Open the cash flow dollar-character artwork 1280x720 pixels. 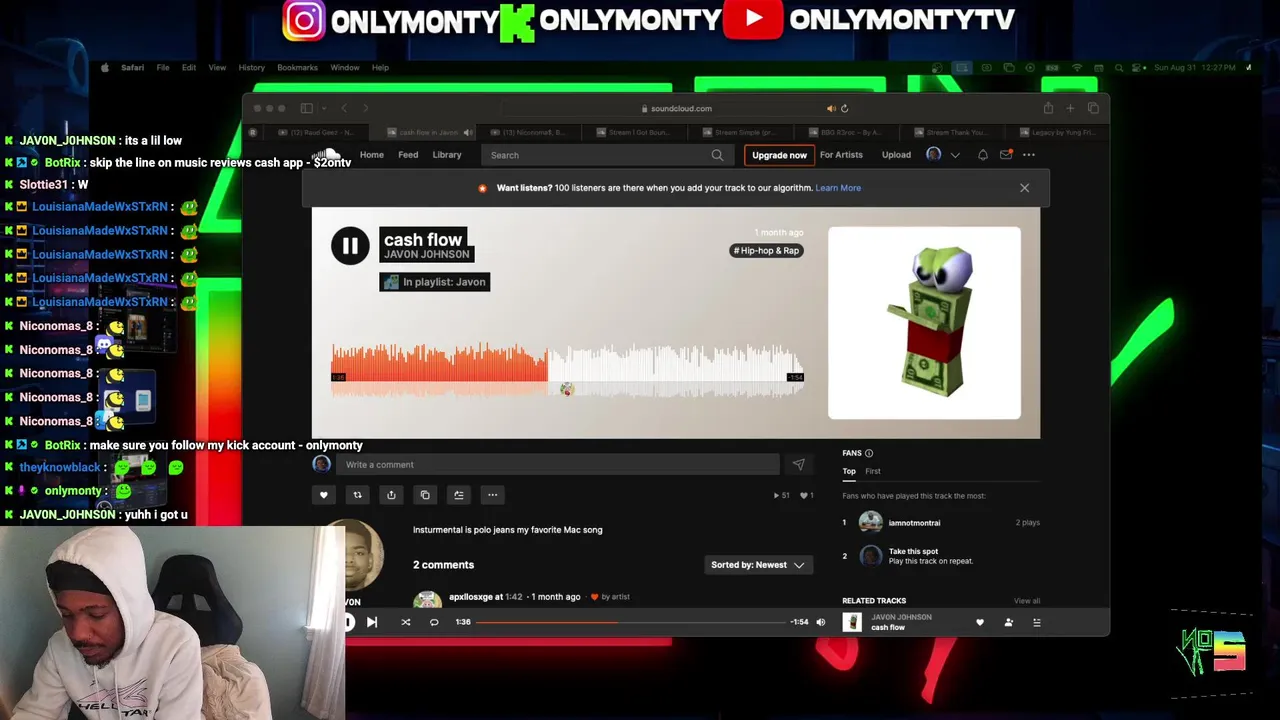click(924, 322)
